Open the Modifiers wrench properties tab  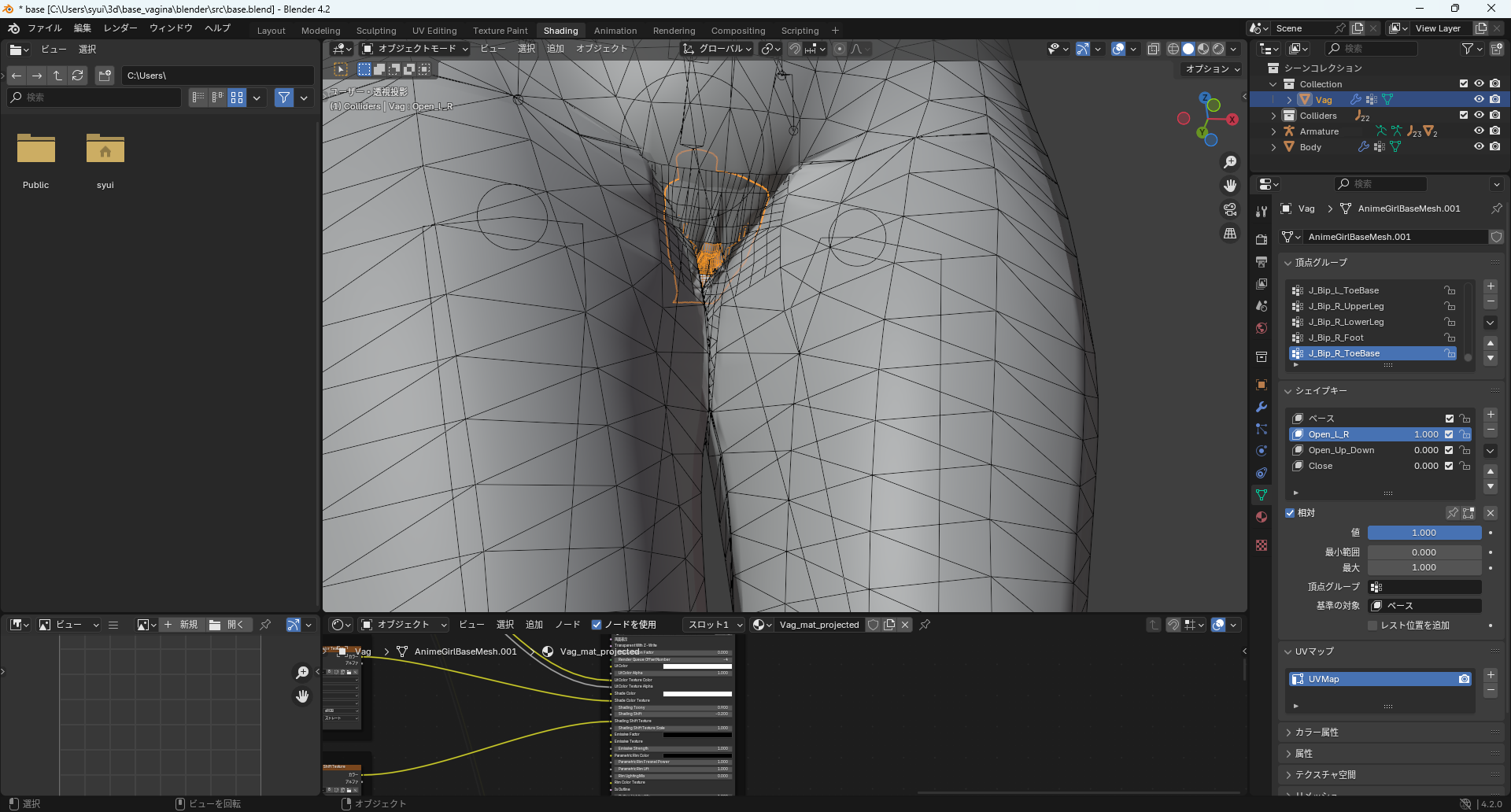pyautogui.click(x=1262, y=407)
